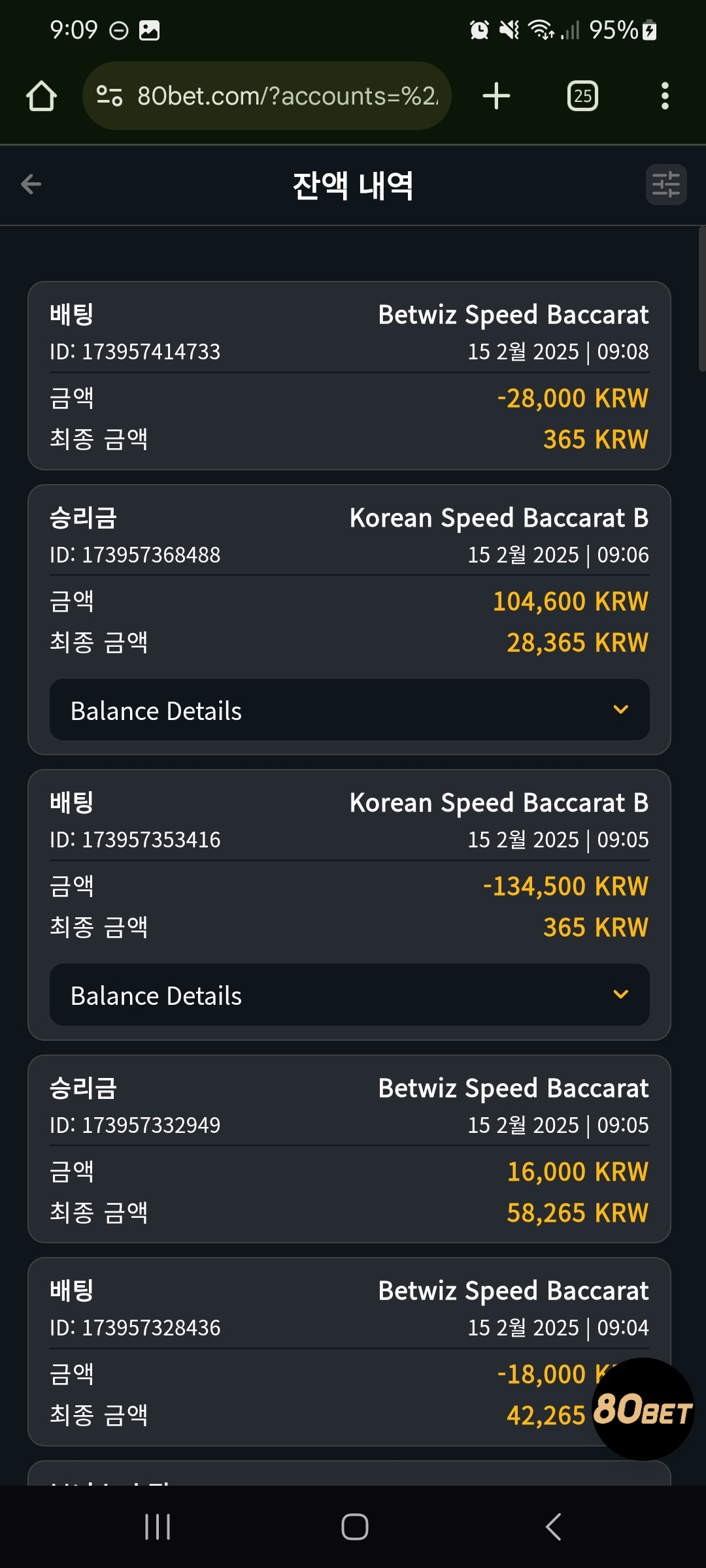Open the tab switcher showing 25 tabs
706x1568 pixels.
tap(582, 96)
